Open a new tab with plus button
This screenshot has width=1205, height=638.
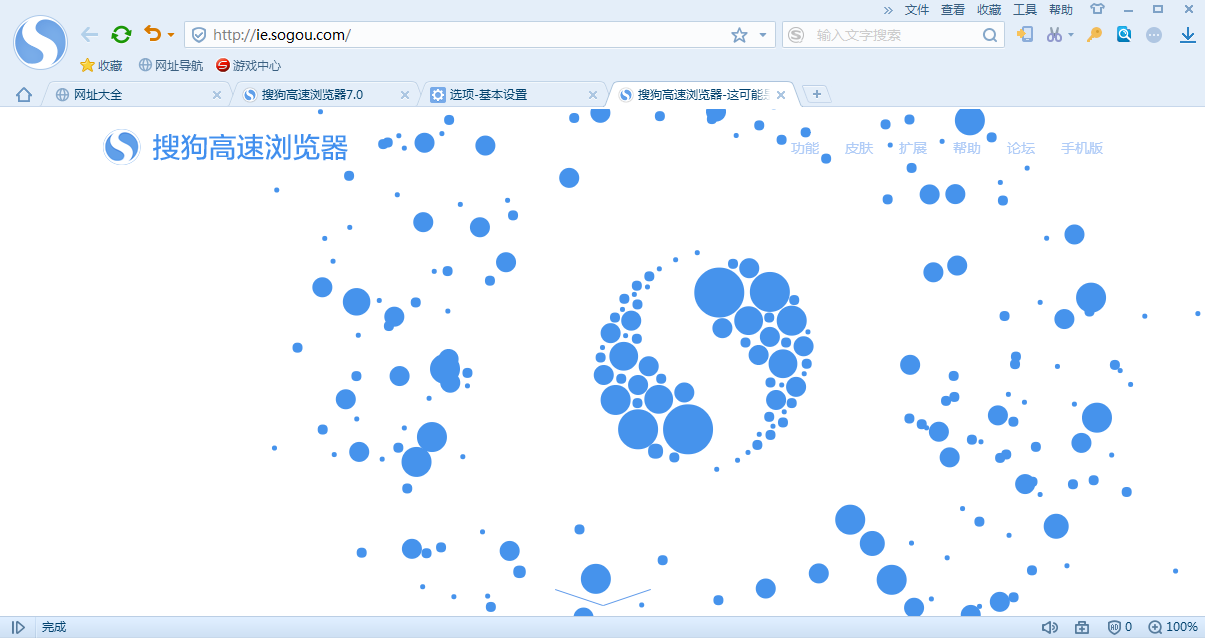[x=817, y=94]
